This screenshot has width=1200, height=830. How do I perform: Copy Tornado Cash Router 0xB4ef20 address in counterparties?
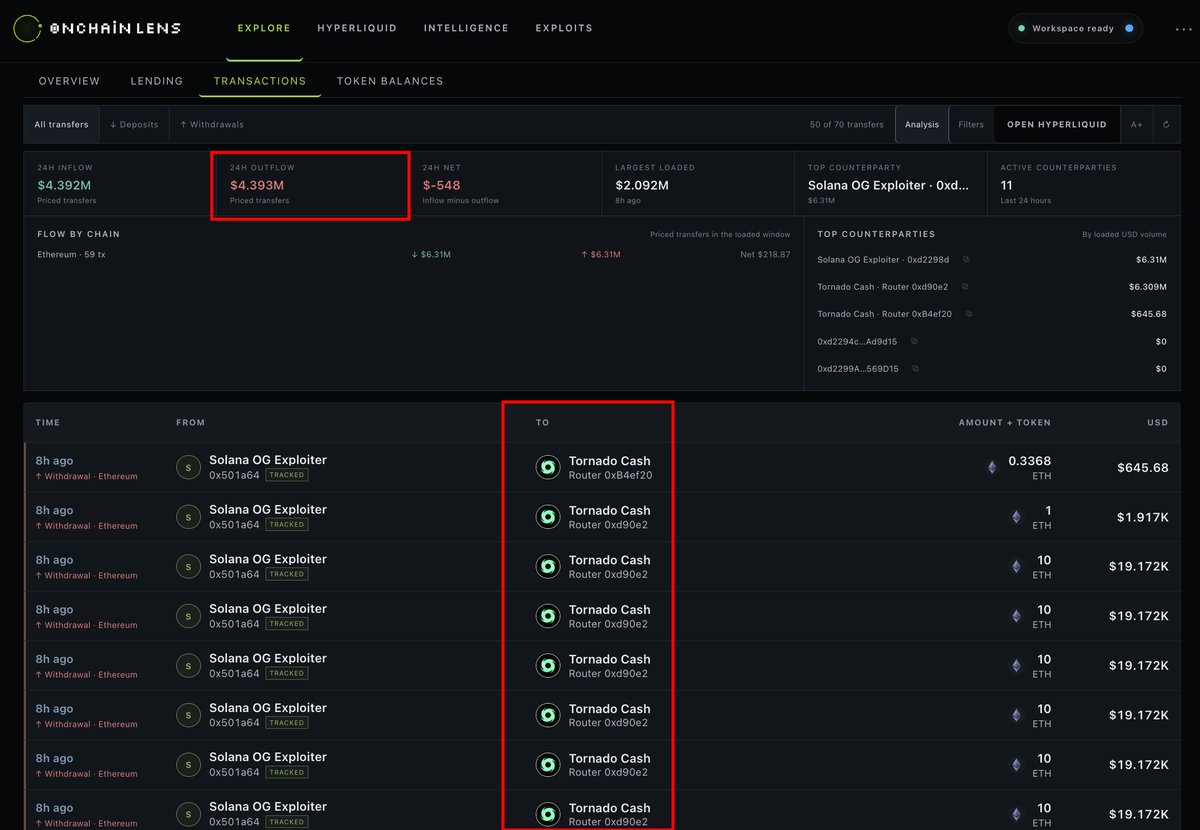969,314
